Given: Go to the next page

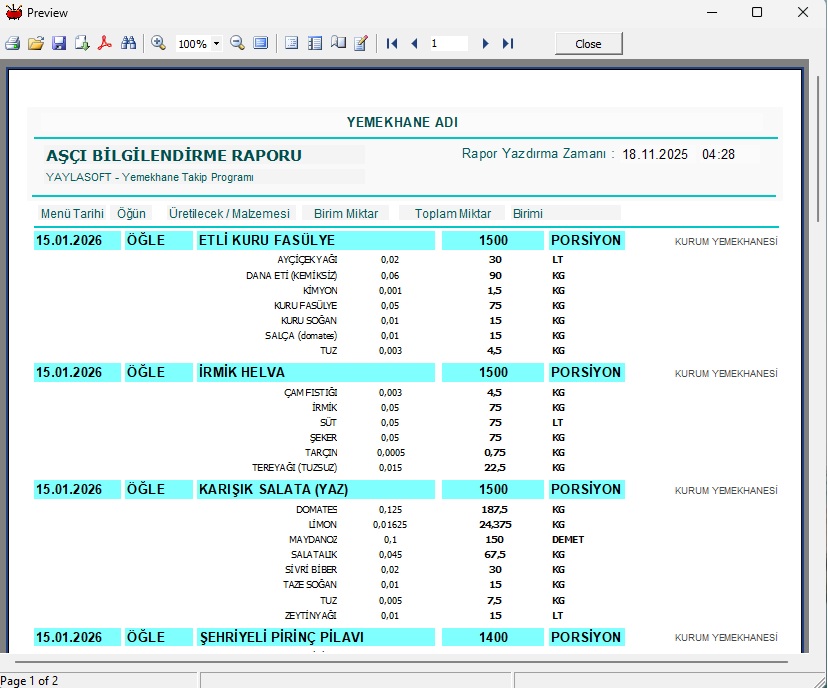Looking at the screenshot, I should [486, 44].
